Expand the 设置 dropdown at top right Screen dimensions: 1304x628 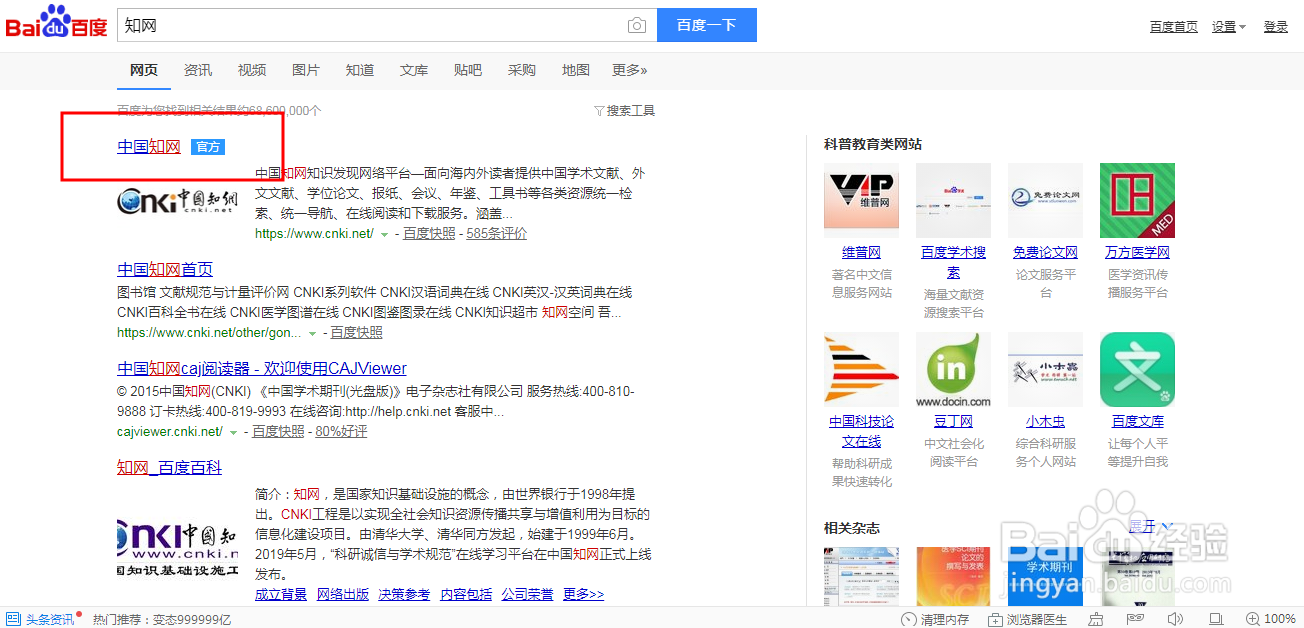pos(1229,27)
